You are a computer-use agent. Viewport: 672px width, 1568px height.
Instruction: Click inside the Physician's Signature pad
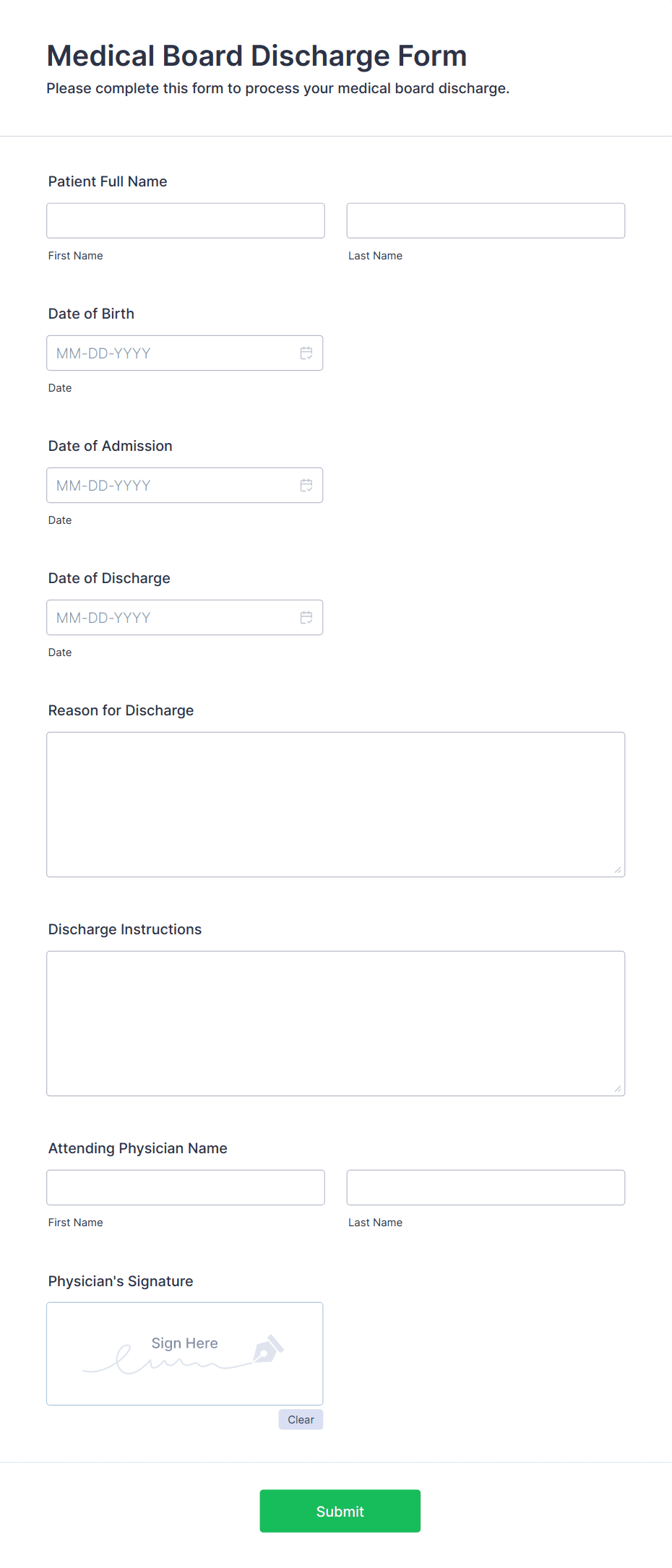(x=184, y=1353)
